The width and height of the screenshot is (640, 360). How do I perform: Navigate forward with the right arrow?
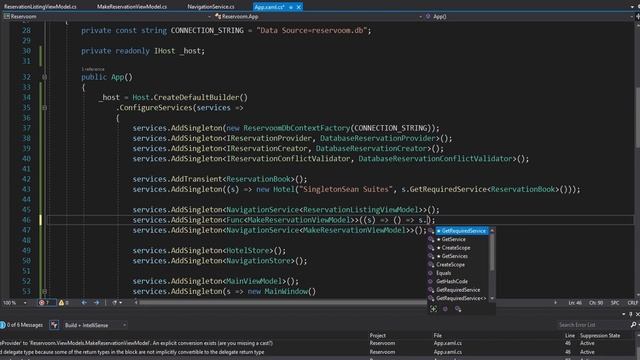96,303
